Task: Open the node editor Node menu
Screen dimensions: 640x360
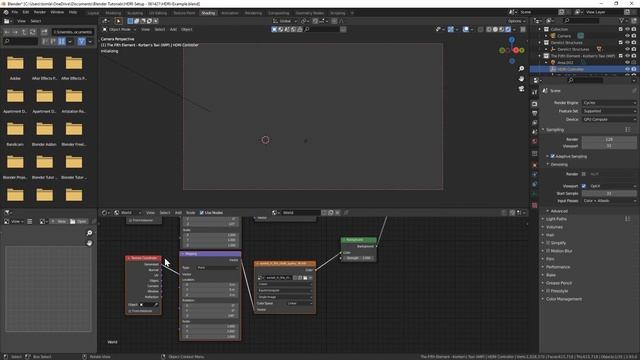Action: pyautogui.click(x=191, y=213)
